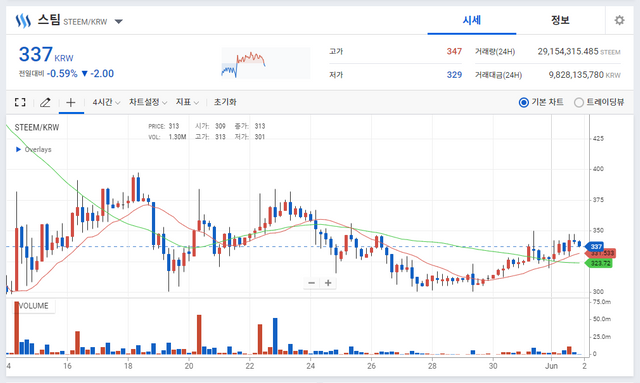Expand the Overlays section triangle
The height and width of the screenshot is (383, 640).
click(18, 149)
